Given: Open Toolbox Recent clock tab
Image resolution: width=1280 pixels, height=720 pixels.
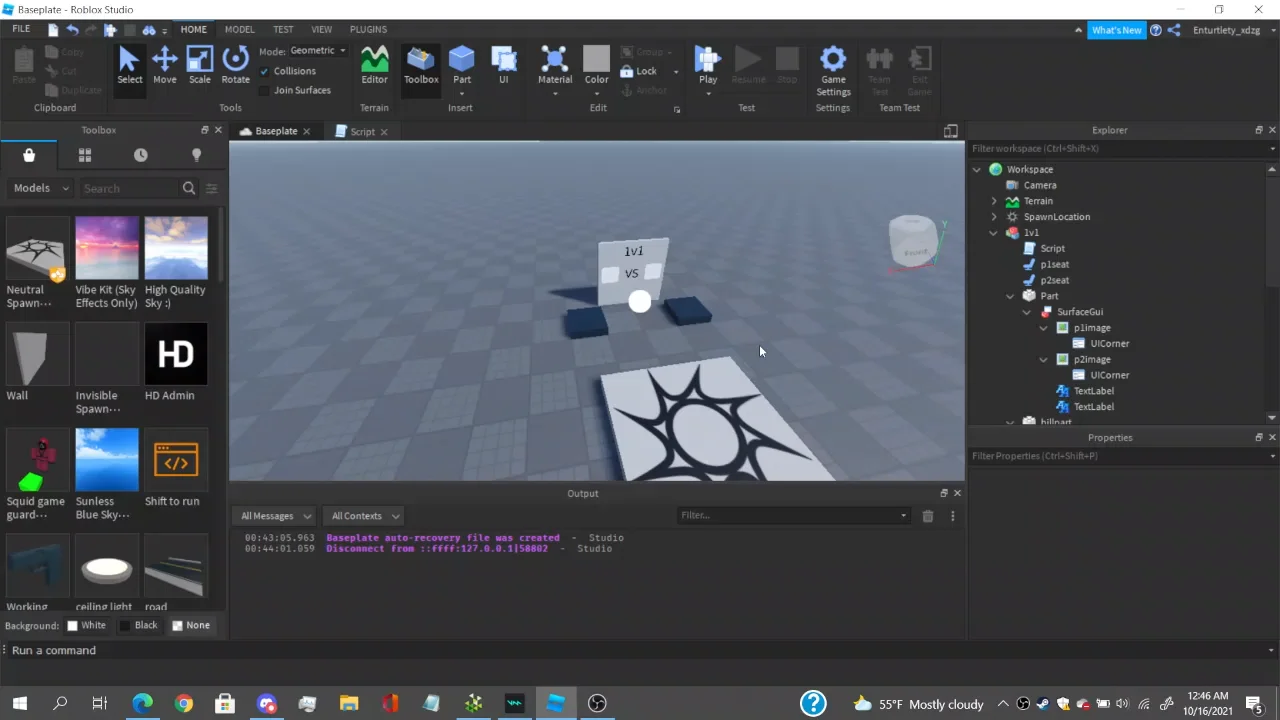Looking at the screenshot, I should 141,155.
